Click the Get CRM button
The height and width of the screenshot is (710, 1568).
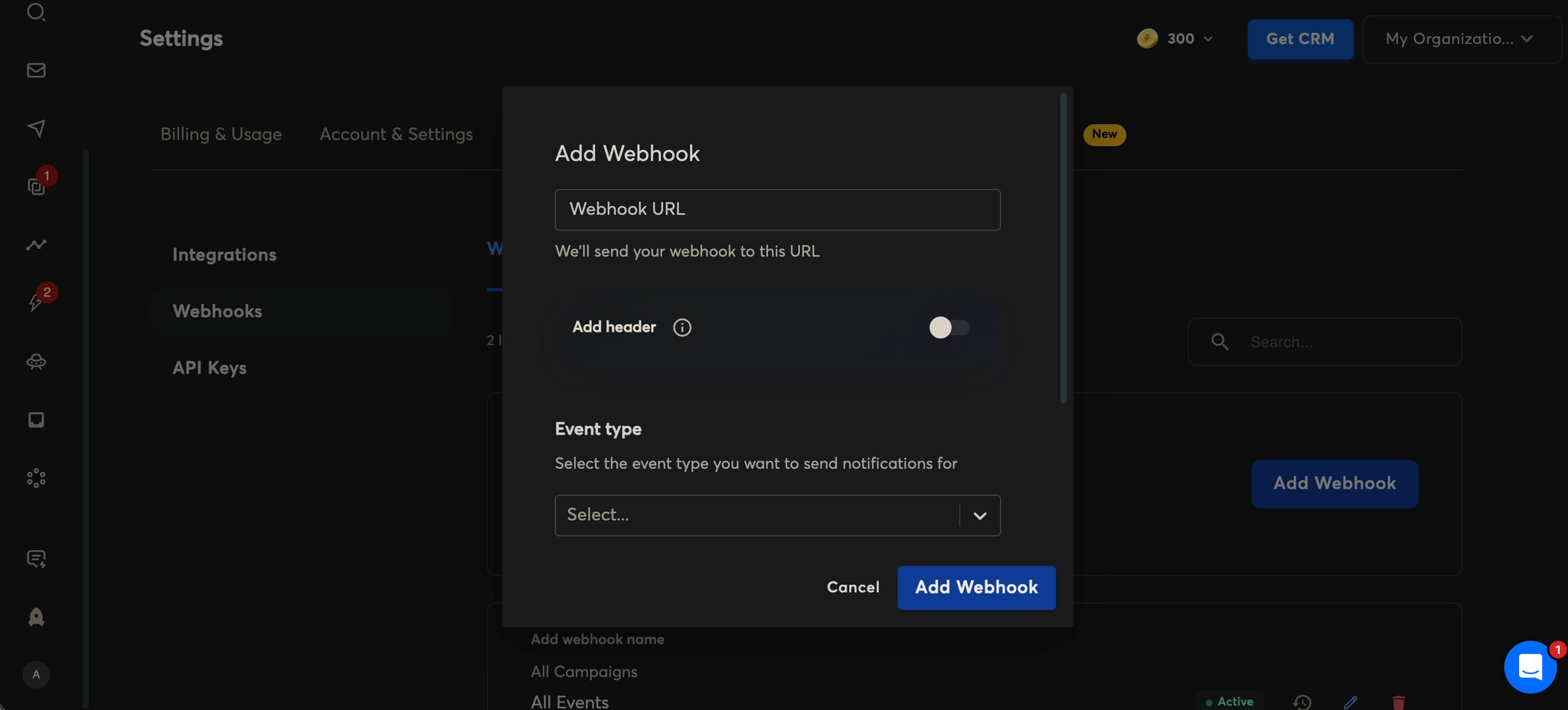tap(1299, 39)
